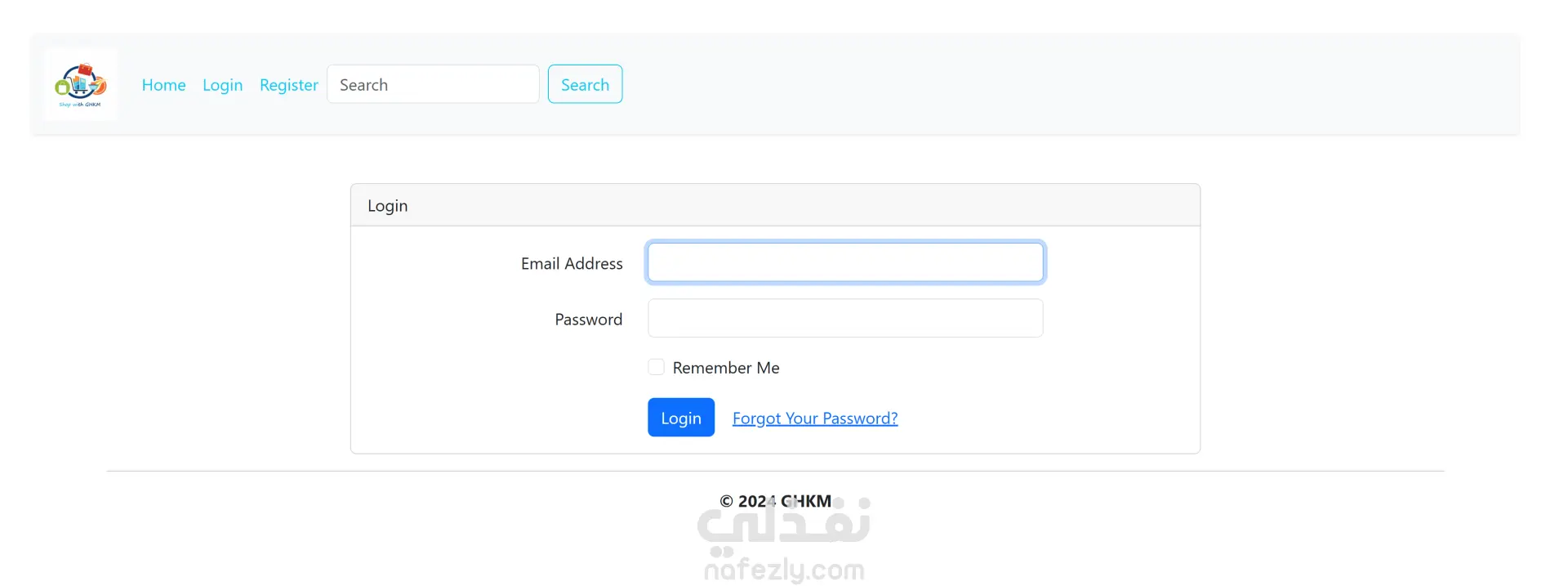Submit with the blue Login button
The height and width of the screenshot is (586, 1568).
pos(681,418)
